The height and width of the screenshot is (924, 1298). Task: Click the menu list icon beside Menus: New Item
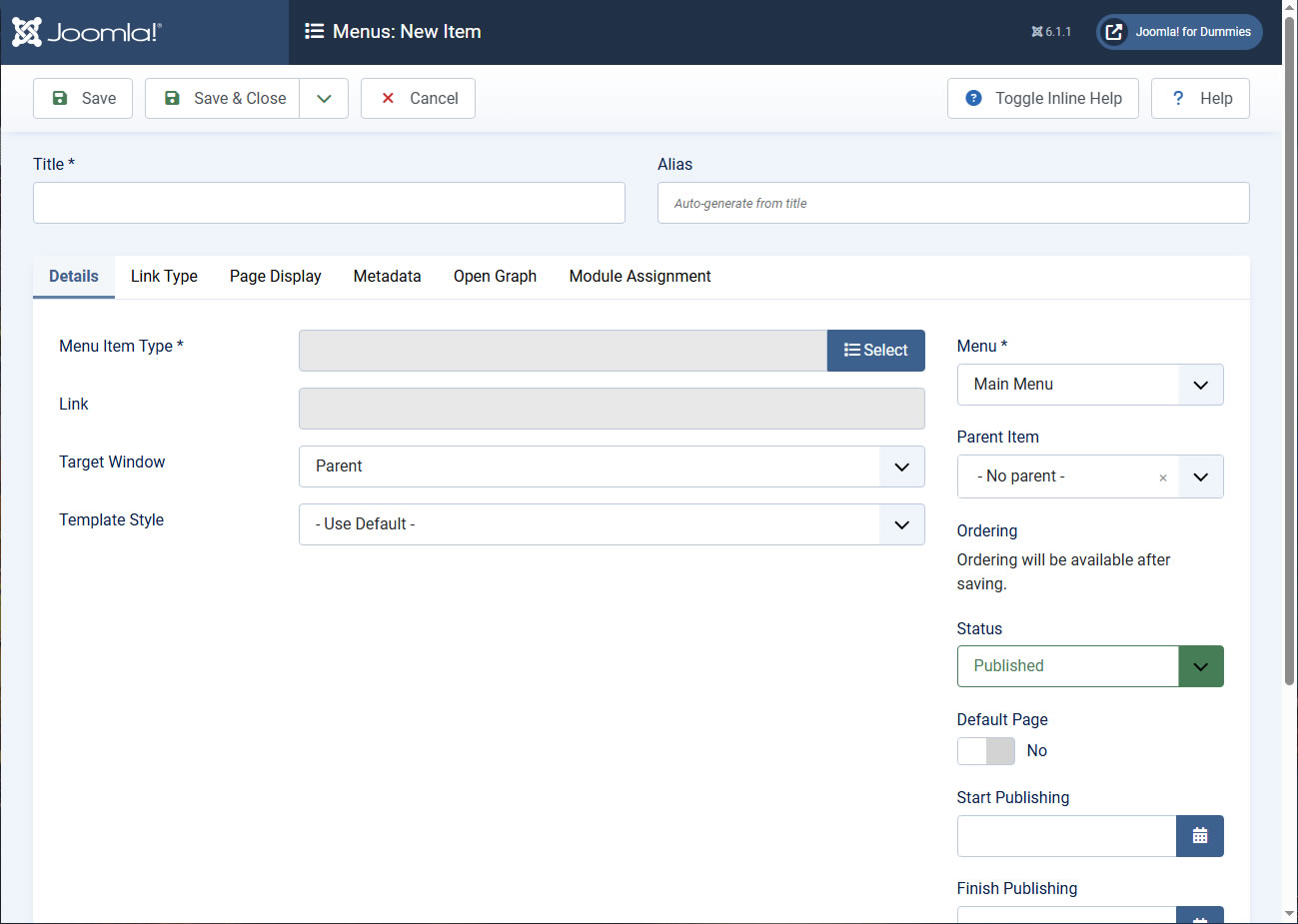click(x=314, y=31)
